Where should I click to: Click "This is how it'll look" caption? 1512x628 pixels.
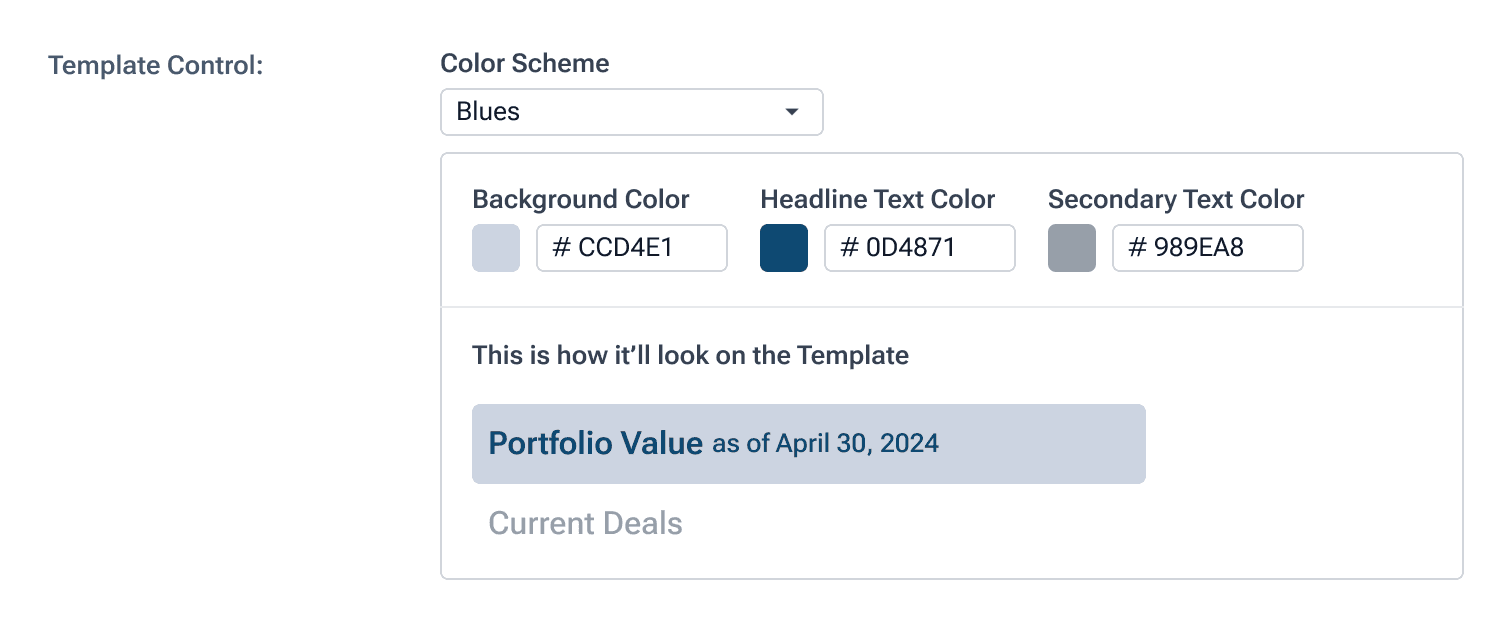[690, 355]
